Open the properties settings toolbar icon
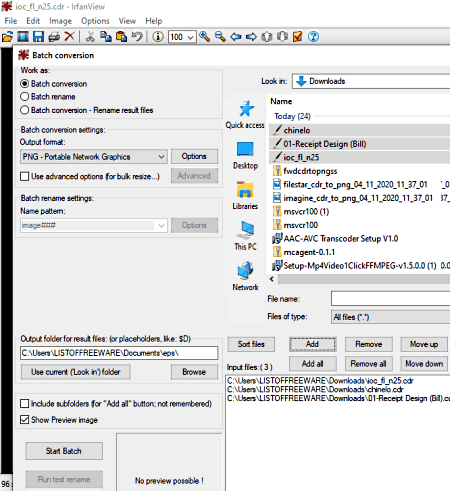 (x=298, y=37)
